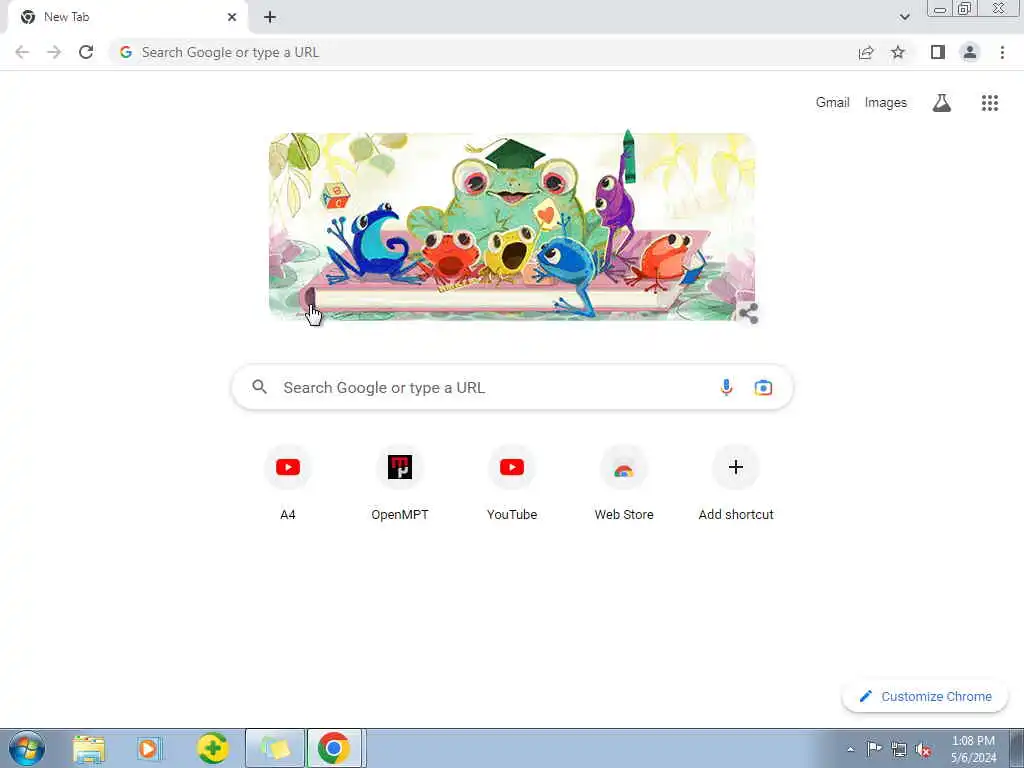This screenshot has height=768, width=1024.
Task: Open Windows Explorer from the taskbar
Action: 89,749
